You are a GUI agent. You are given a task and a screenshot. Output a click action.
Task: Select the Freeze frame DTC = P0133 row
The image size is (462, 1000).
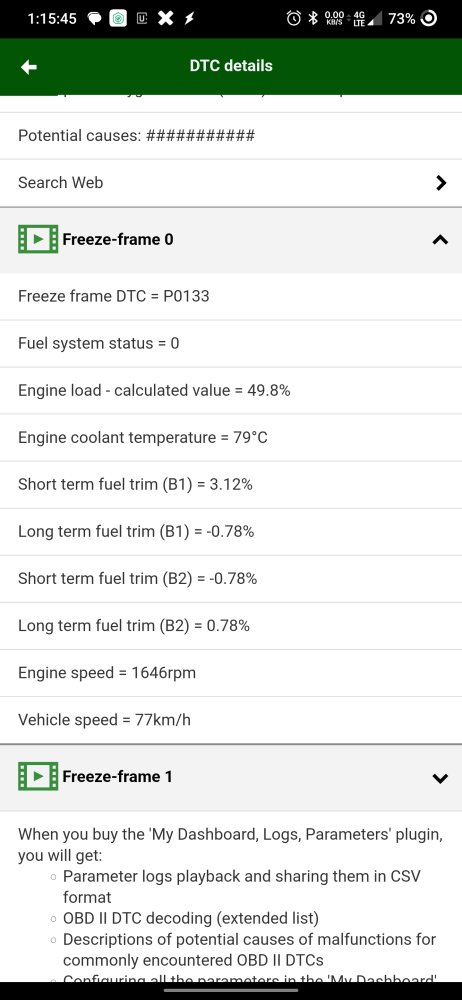pyautogui.click(x=231, y=296)
